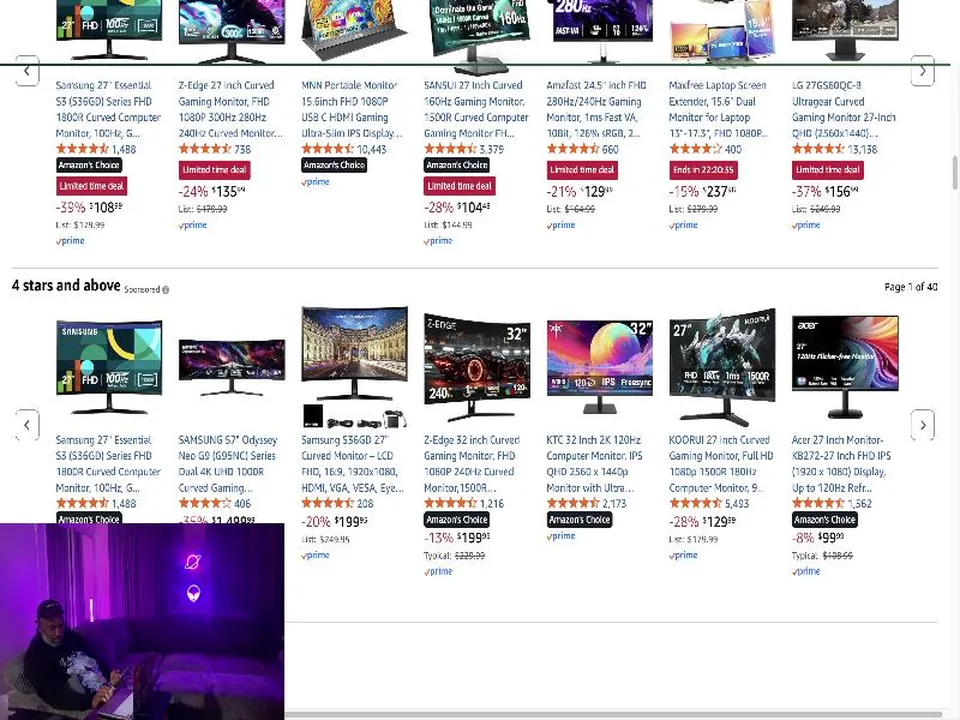Click Limited time deal badge on Amzfast
The height and width of the screenshot is (720, 960).
[582, 170]
